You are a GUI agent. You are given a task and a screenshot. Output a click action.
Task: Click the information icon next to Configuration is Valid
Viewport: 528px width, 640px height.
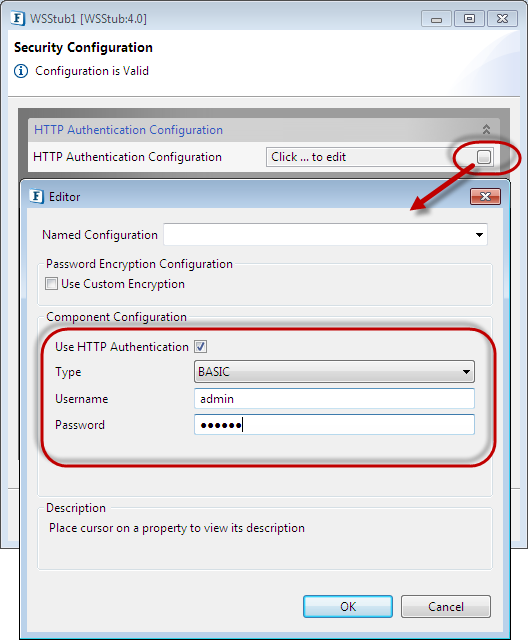tap(21, 71)
